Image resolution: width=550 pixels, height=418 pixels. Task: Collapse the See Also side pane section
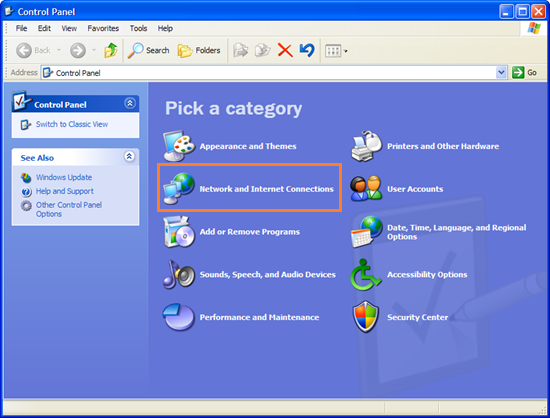(129, 156)
